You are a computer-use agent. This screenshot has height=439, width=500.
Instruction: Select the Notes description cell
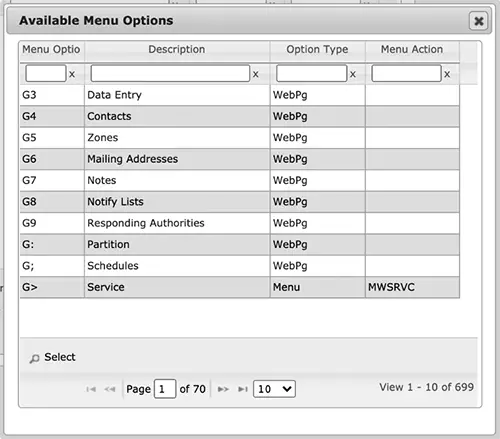pyautogui.click(x=177, y=180)
